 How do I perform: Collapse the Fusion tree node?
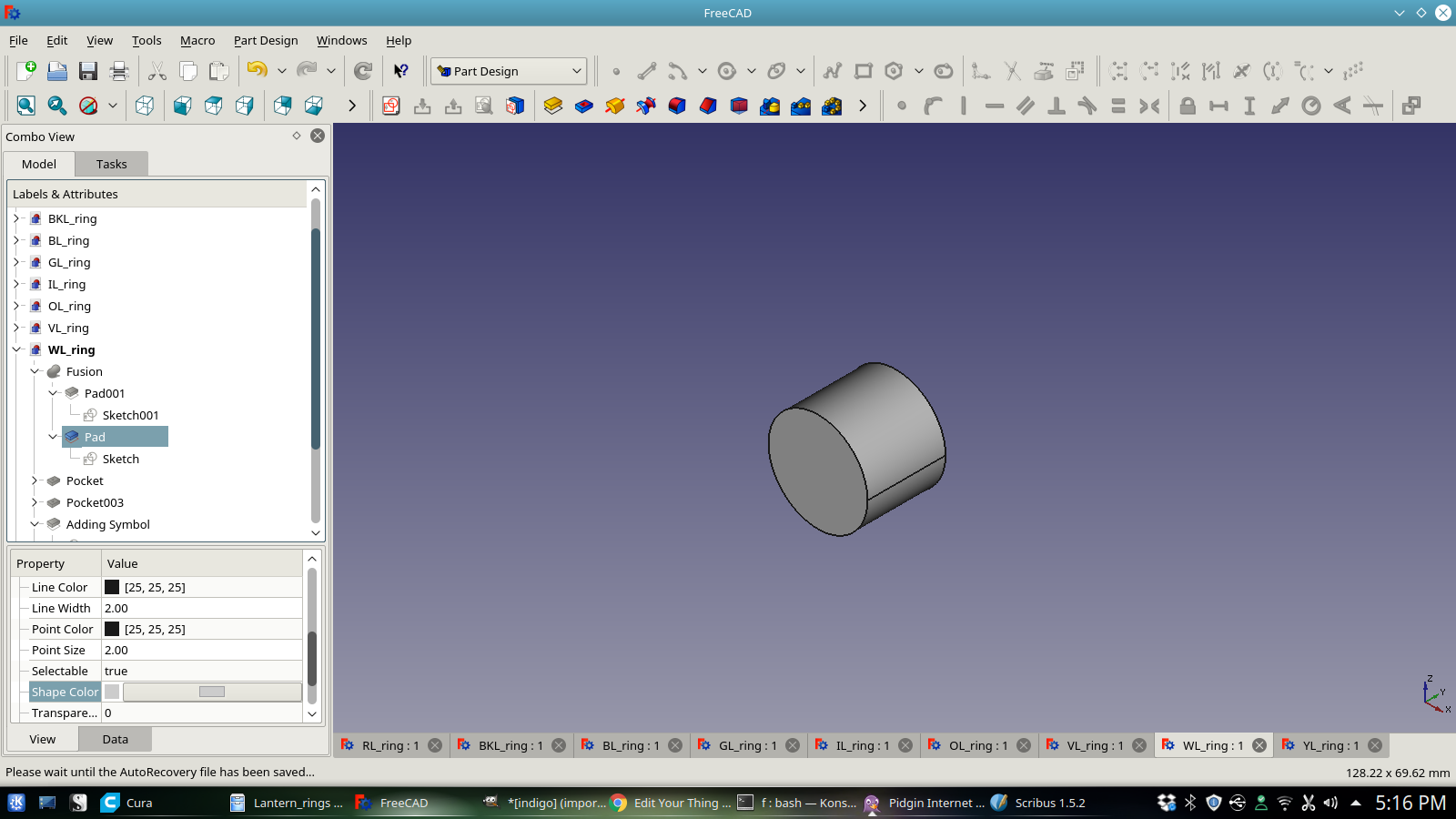(x=35, y=371)
